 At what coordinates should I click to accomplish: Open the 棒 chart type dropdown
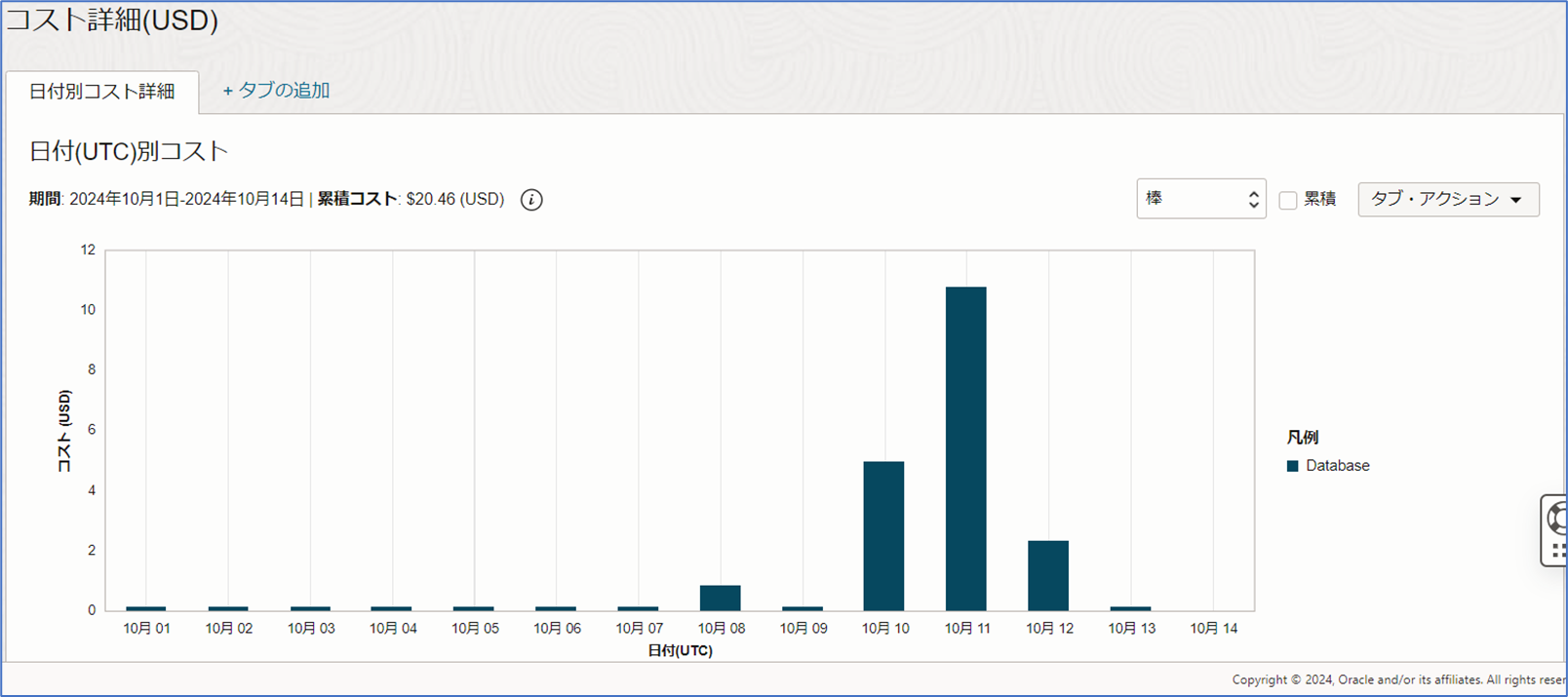tap(1201, 199)
